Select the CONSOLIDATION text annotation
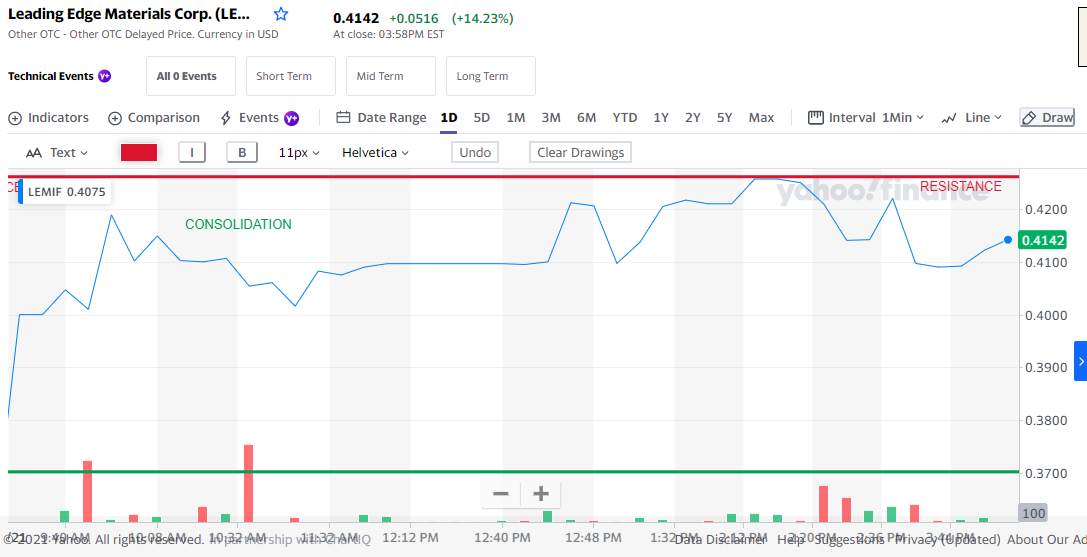The height and width of the screenshot is (557, 1087). point(238,224)
